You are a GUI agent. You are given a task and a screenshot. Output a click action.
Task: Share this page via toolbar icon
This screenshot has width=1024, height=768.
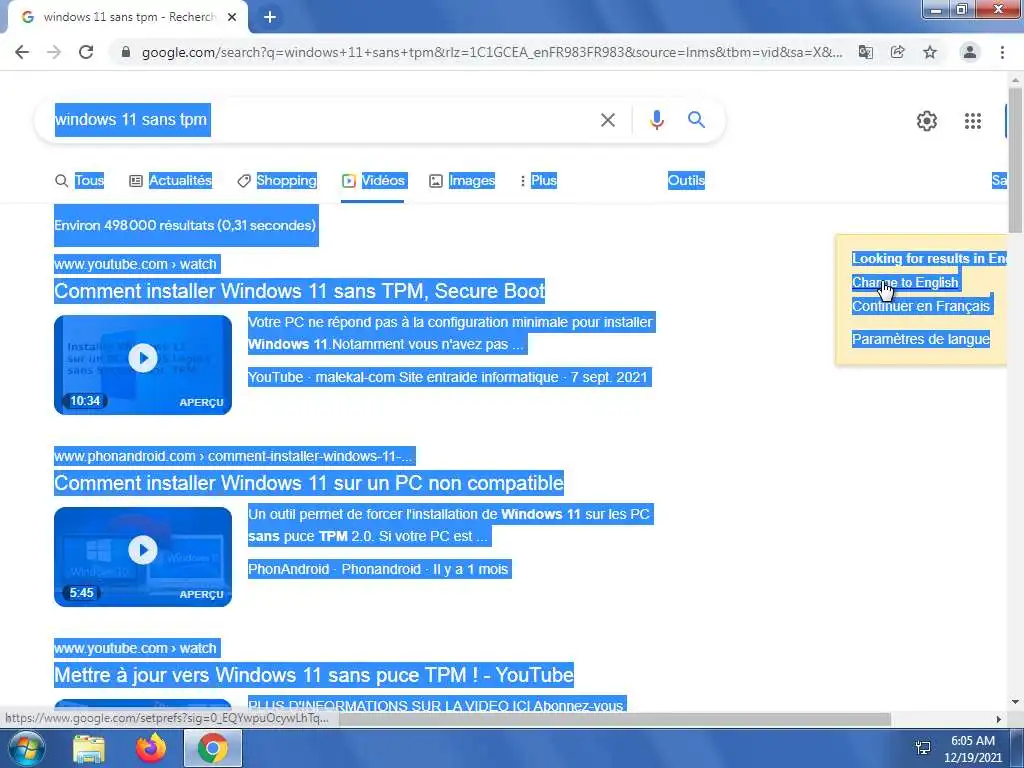[897, 52]
